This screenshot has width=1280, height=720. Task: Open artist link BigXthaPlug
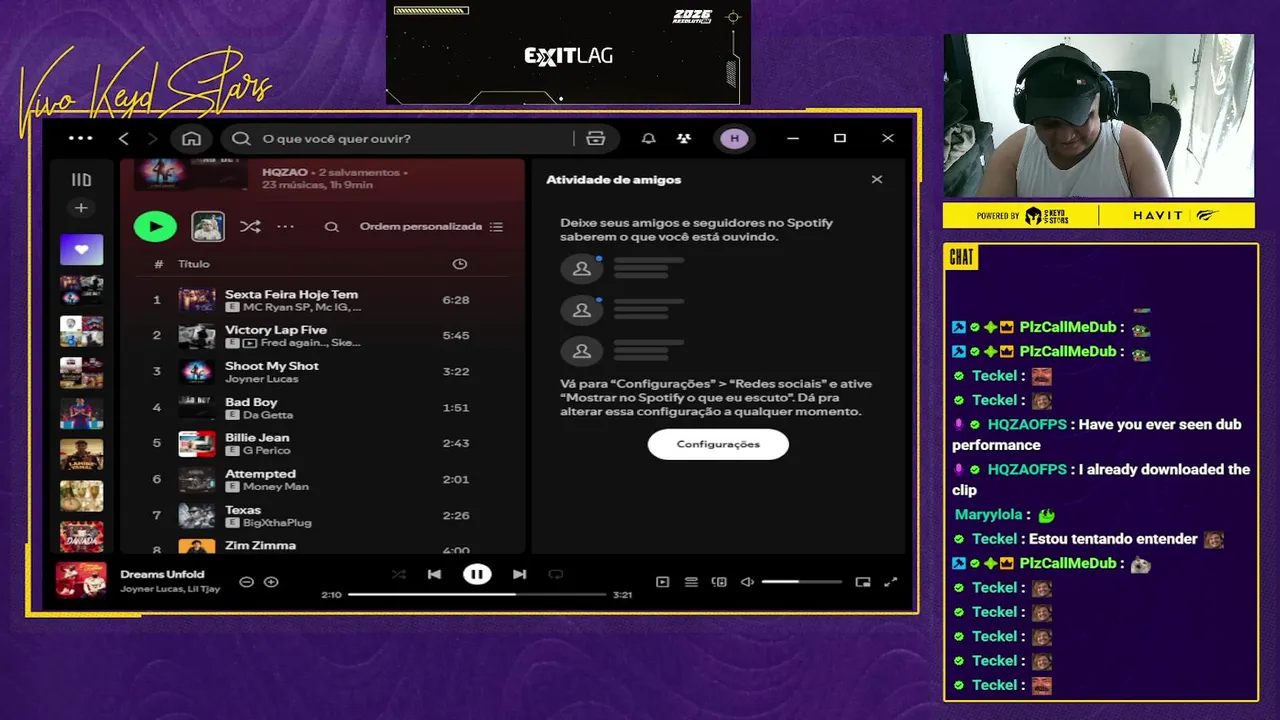tap(278, 523)
